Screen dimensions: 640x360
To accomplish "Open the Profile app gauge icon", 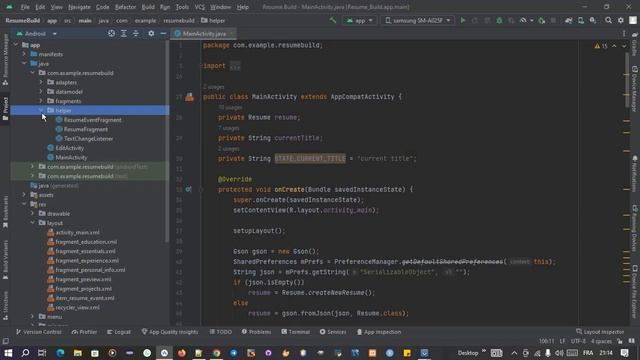I will [523, 20].
